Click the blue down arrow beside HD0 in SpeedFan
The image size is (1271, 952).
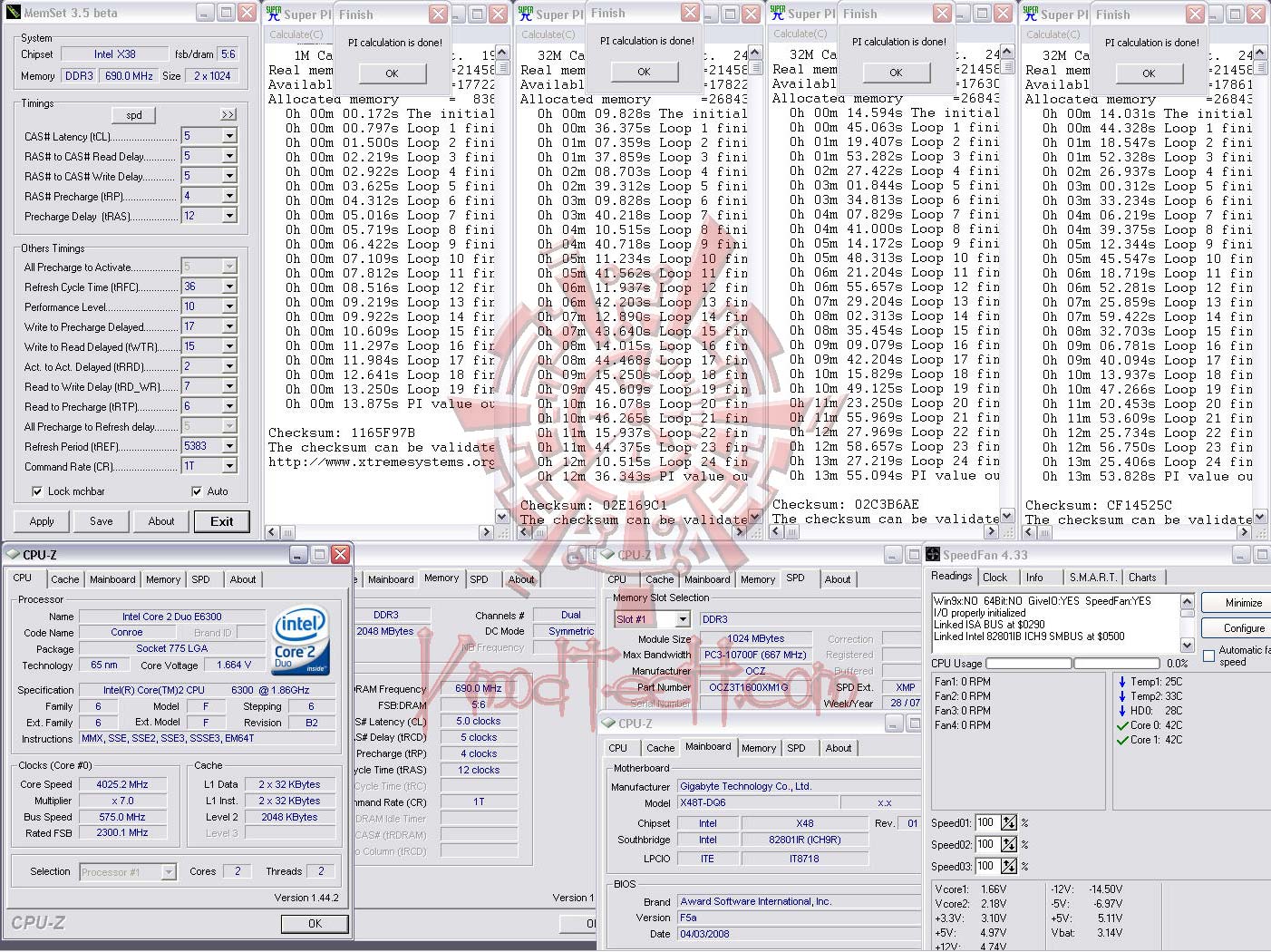(1122, 711)
